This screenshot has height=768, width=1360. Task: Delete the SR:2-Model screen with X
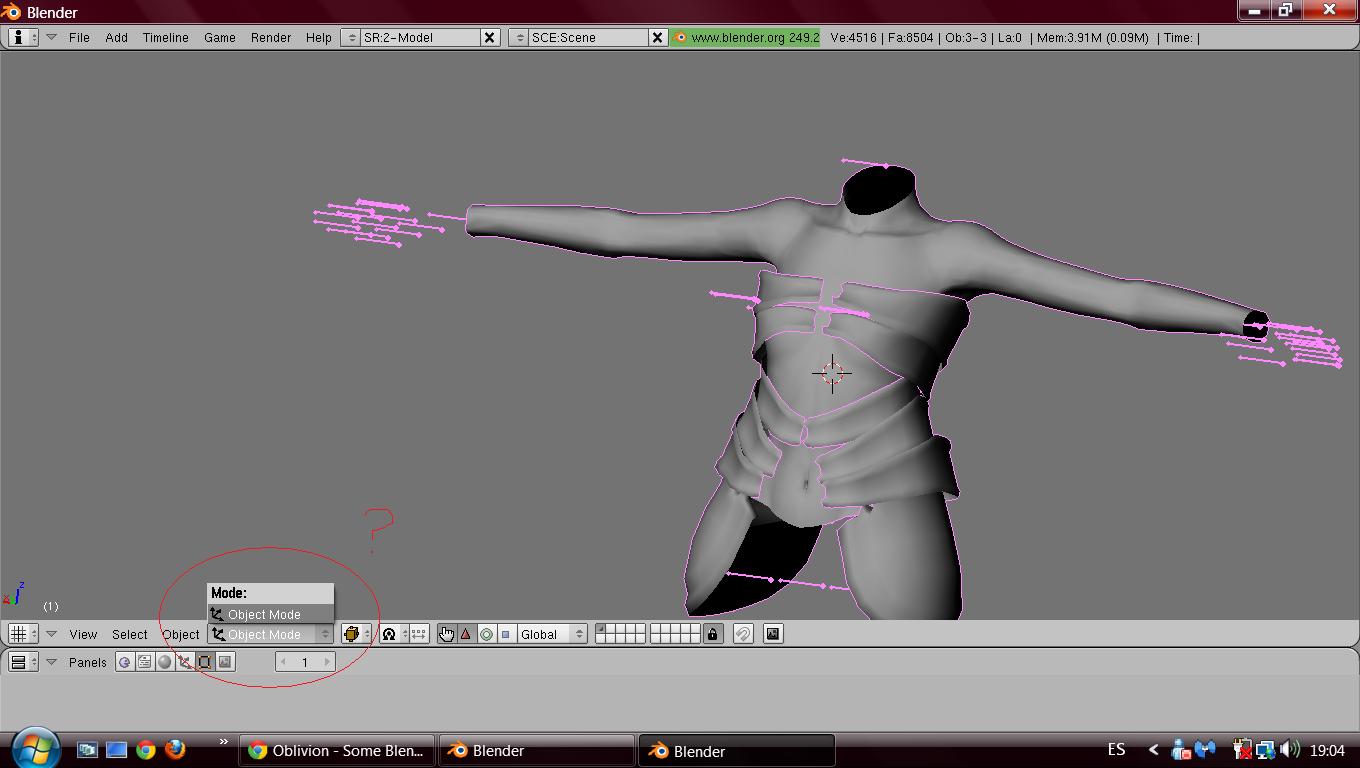click(489, 37)
